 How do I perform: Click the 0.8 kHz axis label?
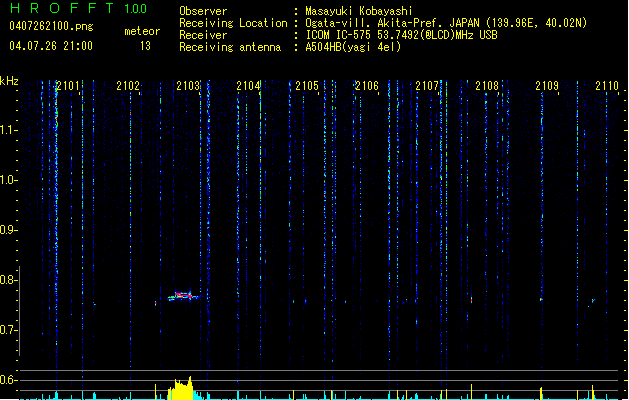(8, 280)
